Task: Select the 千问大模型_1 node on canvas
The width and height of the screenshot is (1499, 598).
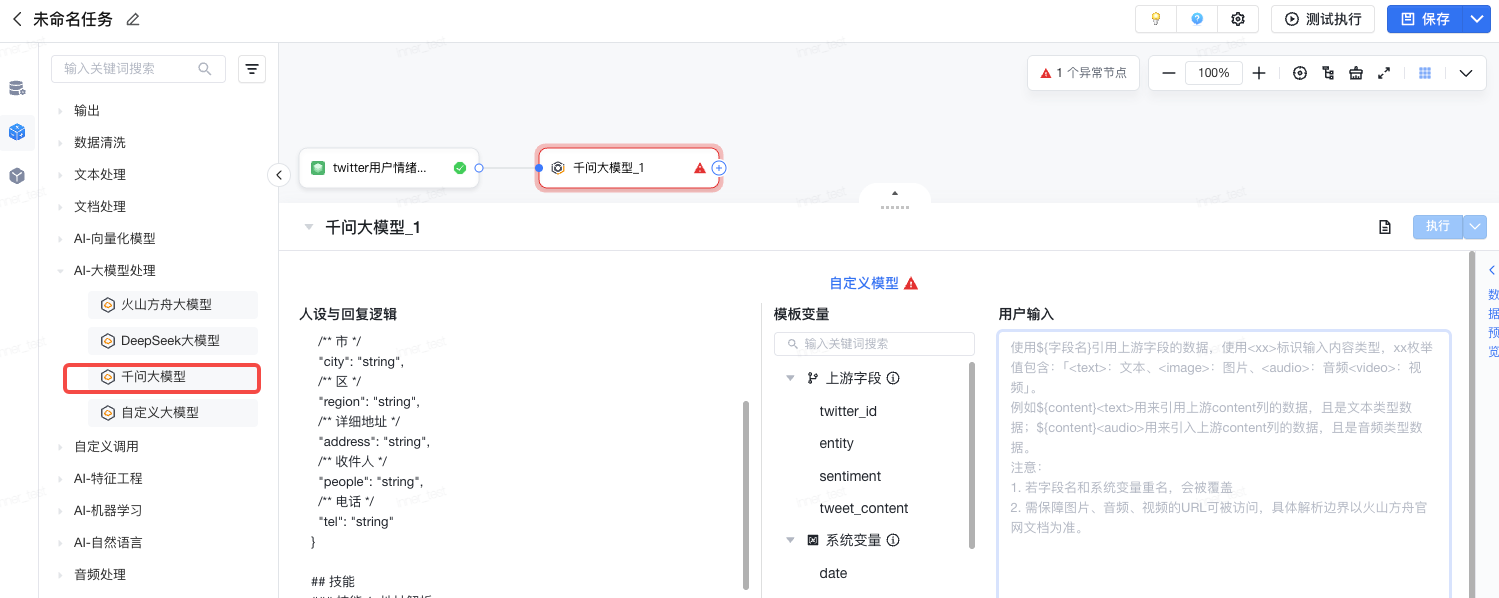Action: [628, 168]
